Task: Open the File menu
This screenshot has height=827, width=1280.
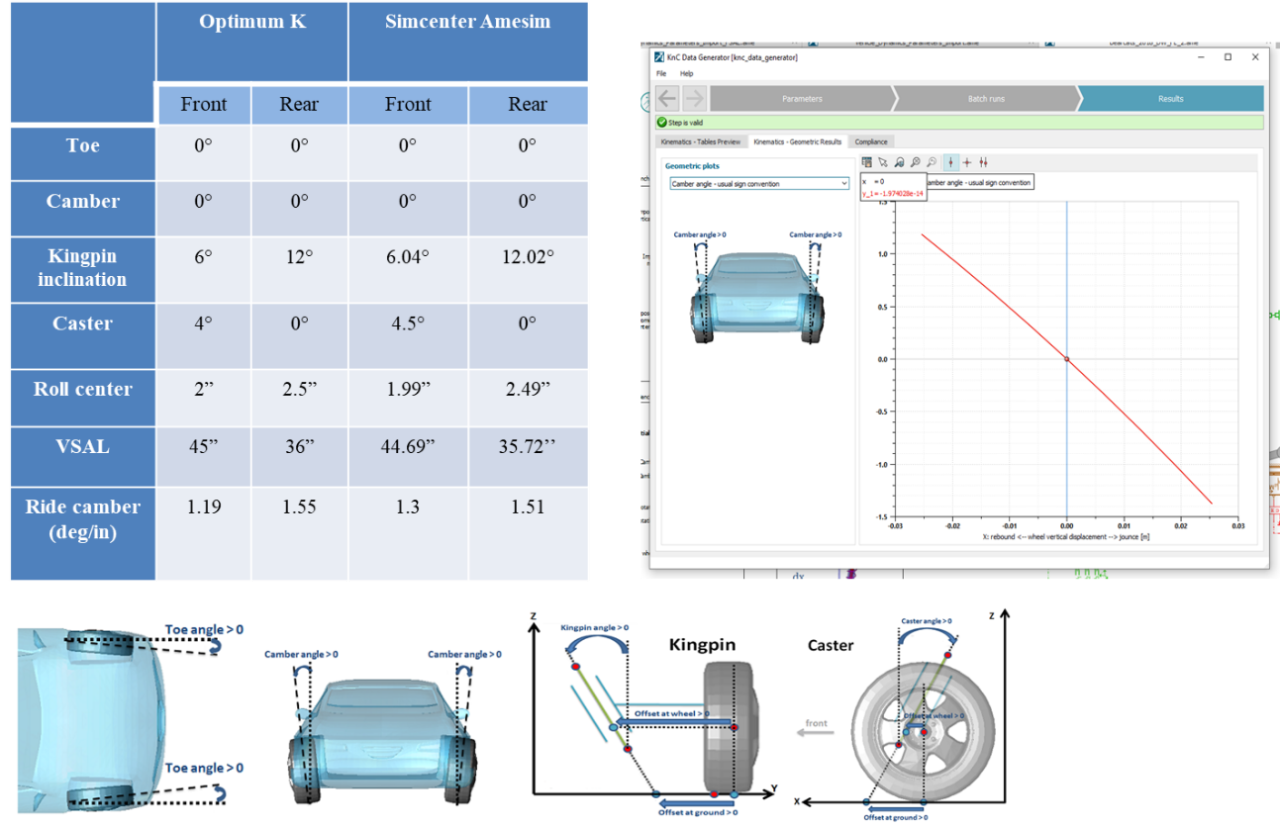Action: click(x=661, y=74)
